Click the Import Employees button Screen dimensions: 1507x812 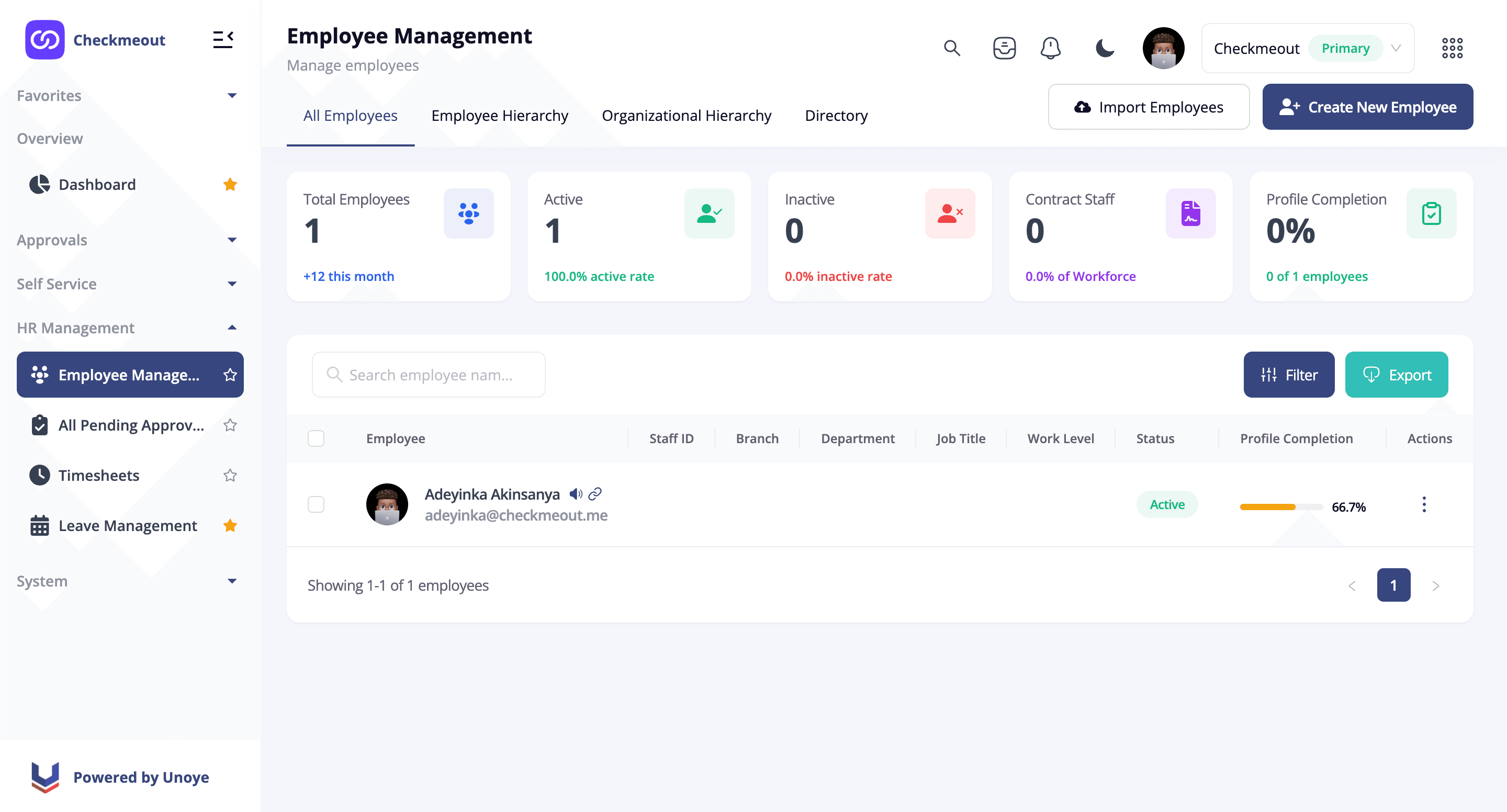[x=1149, y=107]
